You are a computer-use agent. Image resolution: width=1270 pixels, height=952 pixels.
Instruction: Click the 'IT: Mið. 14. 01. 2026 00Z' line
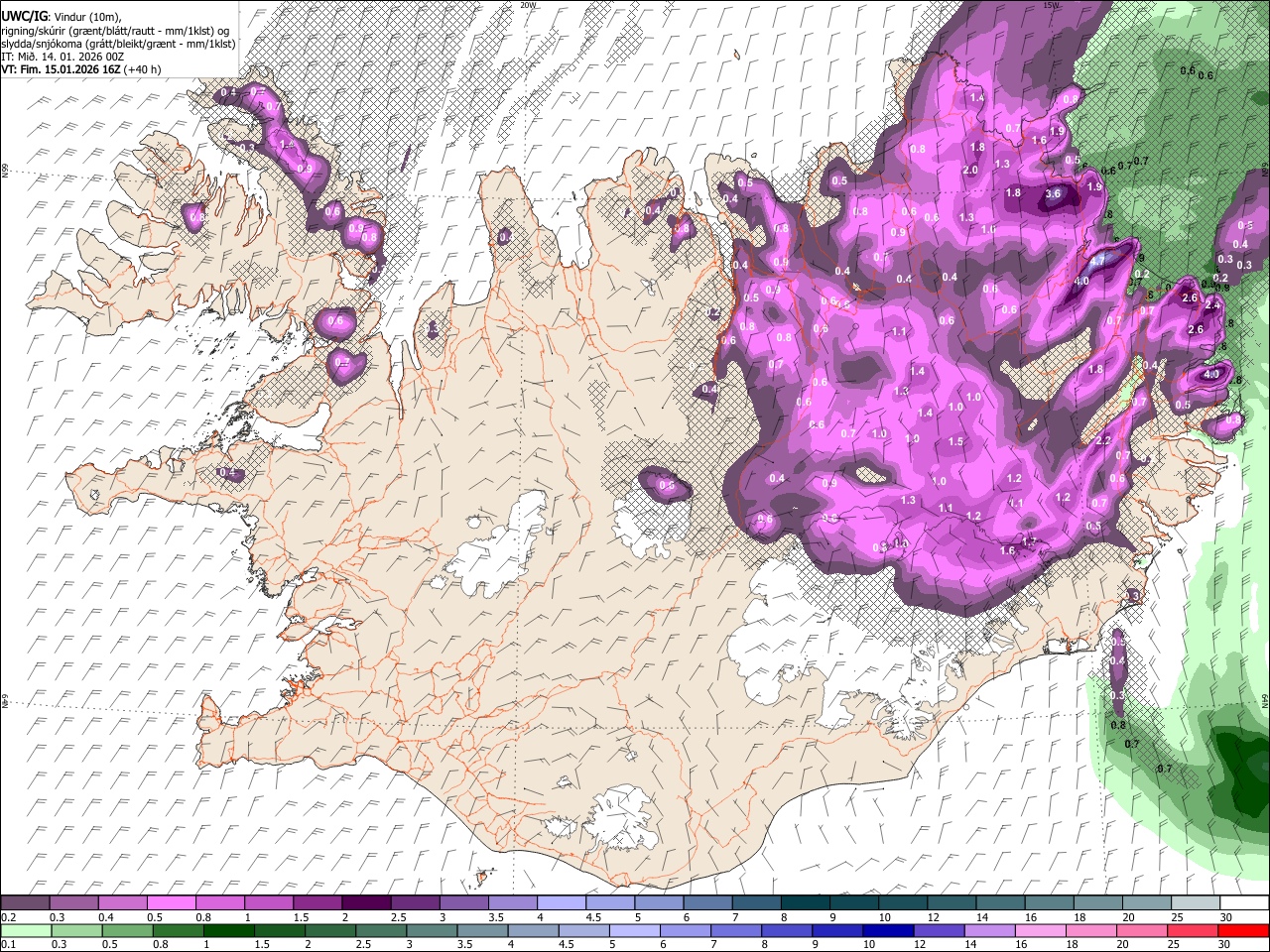(63, 57)
